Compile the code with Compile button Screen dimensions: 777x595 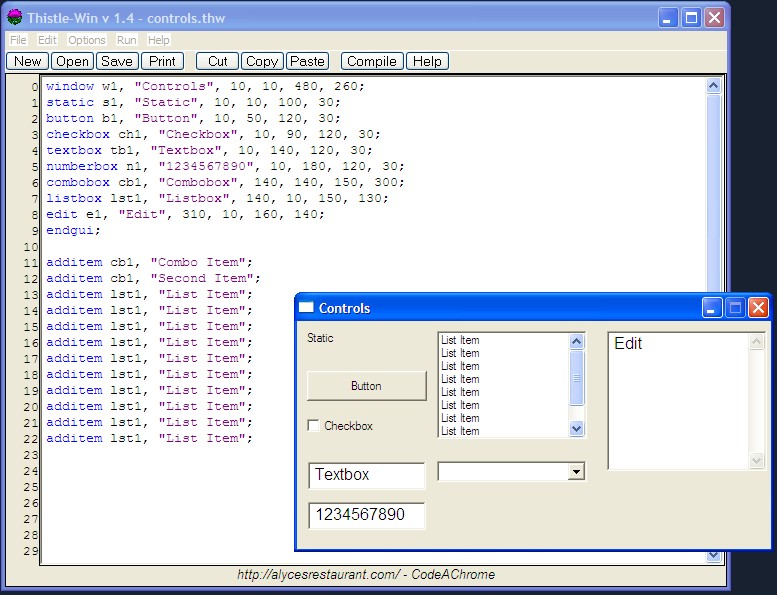point(372,61)
